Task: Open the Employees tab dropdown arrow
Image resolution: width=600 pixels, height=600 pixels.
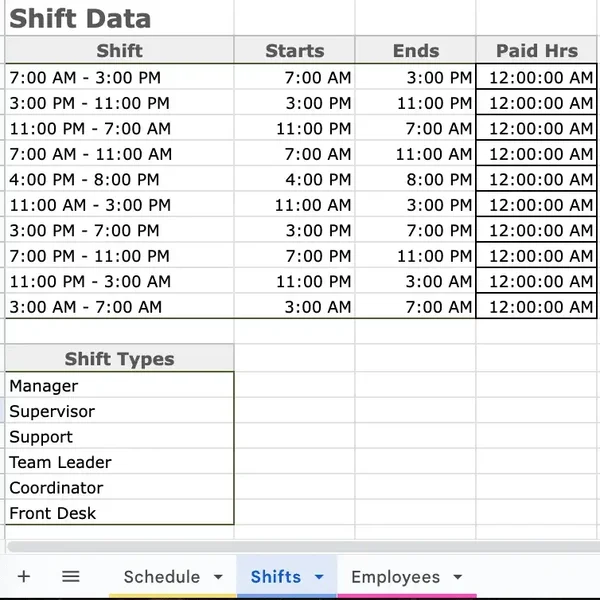Action: coord(458,577)
